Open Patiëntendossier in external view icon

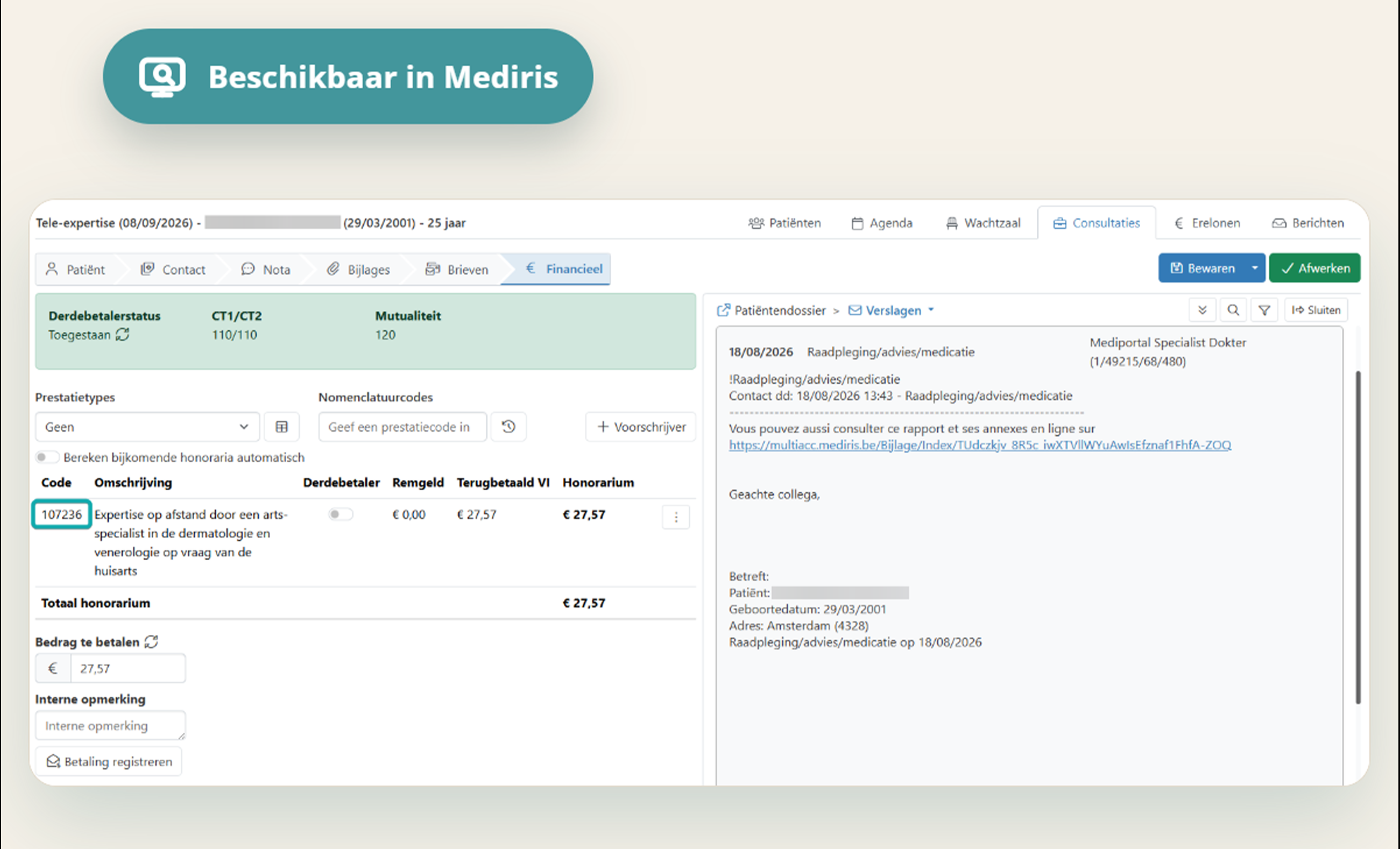pos(724,310)
